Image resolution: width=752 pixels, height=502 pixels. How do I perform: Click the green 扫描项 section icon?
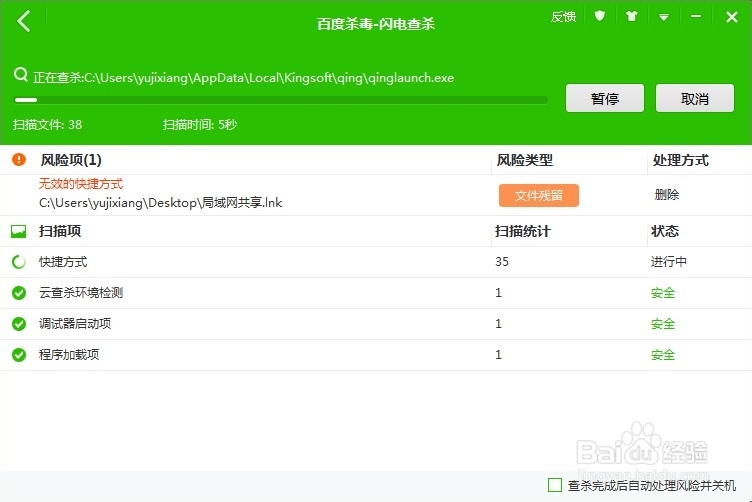[19, 232]
